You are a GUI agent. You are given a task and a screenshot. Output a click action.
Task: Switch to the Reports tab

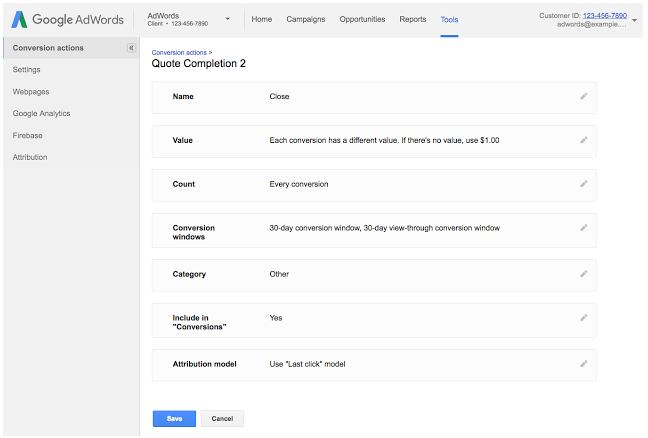pyautogui.click(x=412, y=19)
